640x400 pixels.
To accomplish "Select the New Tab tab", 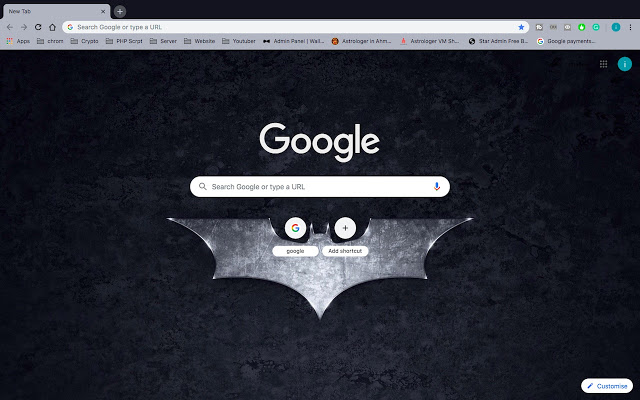I will [50, 11].
